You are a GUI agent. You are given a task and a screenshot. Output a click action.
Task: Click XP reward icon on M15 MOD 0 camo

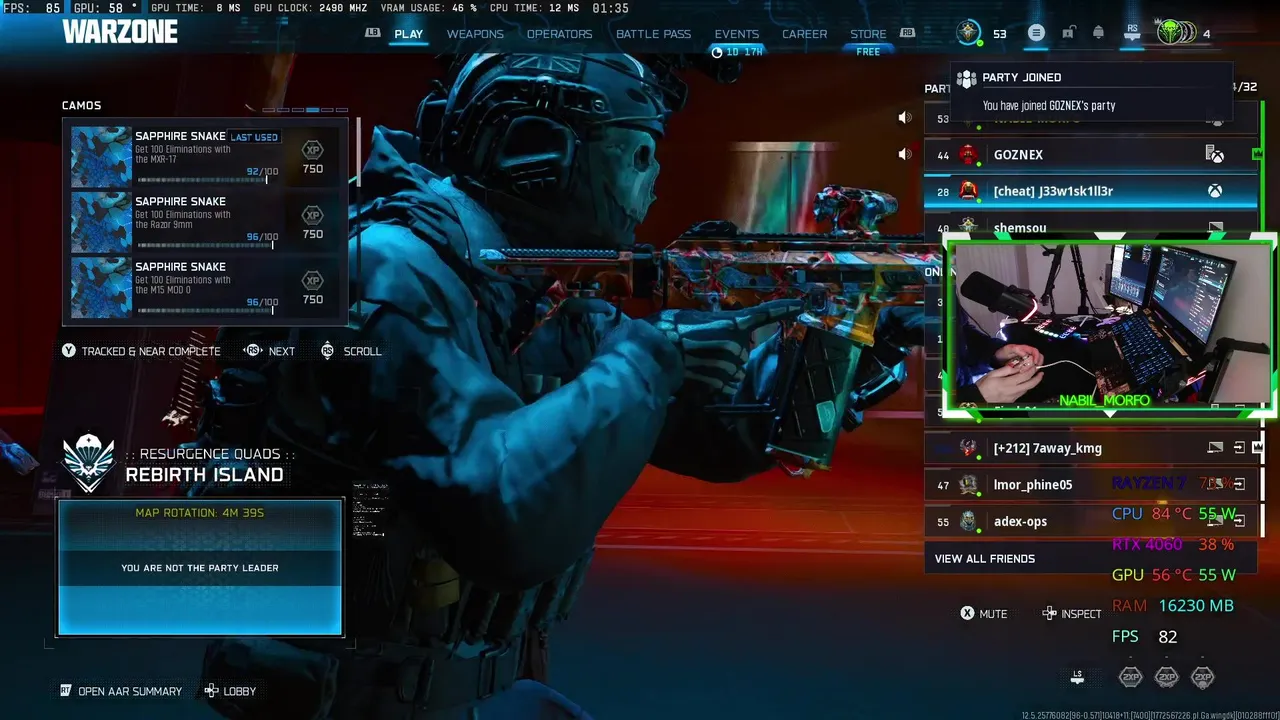tap(313, 280)
